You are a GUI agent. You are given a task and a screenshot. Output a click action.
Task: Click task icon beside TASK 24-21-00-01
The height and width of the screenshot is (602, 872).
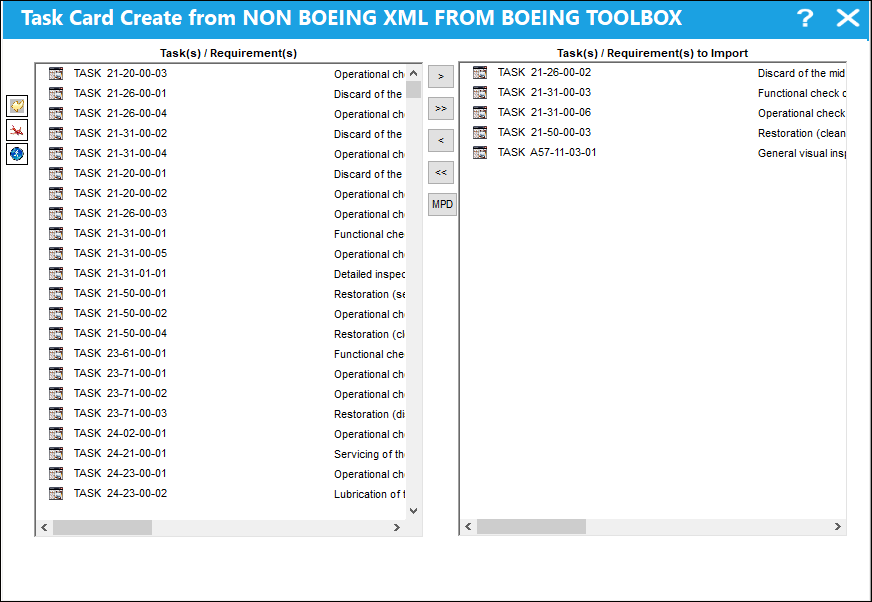(56, 453)
